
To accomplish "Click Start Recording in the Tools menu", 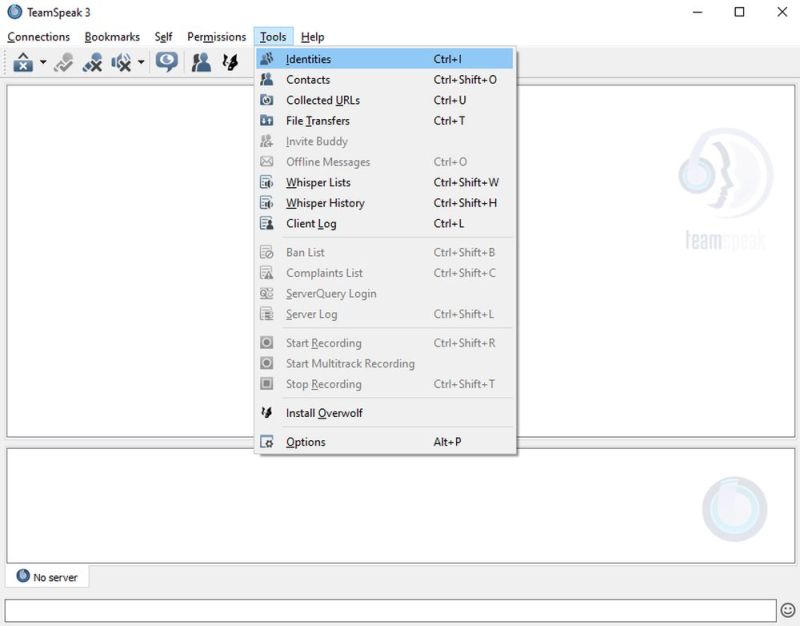I will pyautogui.click(x=385, y=343).
